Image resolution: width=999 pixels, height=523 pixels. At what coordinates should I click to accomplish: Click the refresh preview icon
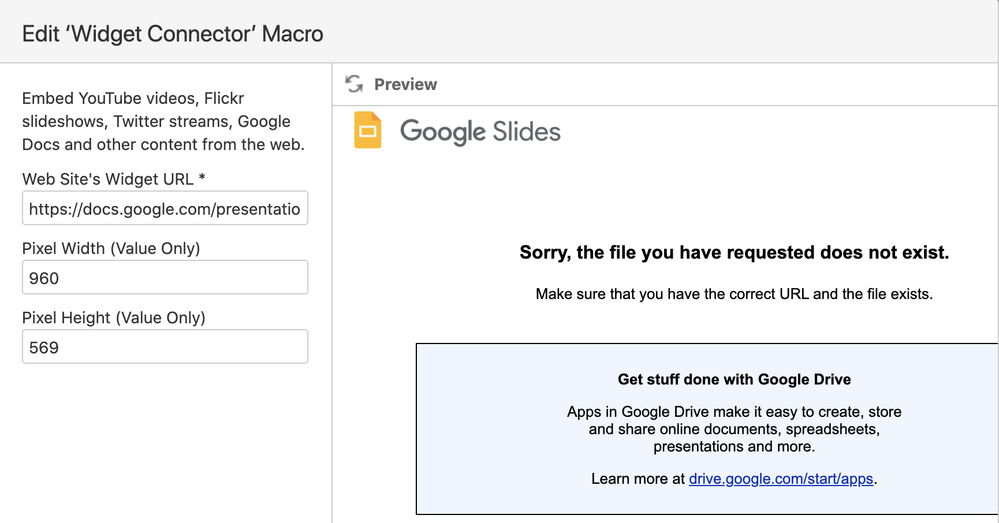[354, 84]
